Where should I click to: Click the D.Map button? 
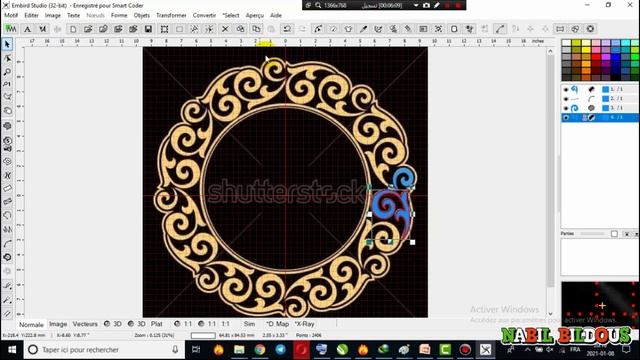[x=278, y=324]
